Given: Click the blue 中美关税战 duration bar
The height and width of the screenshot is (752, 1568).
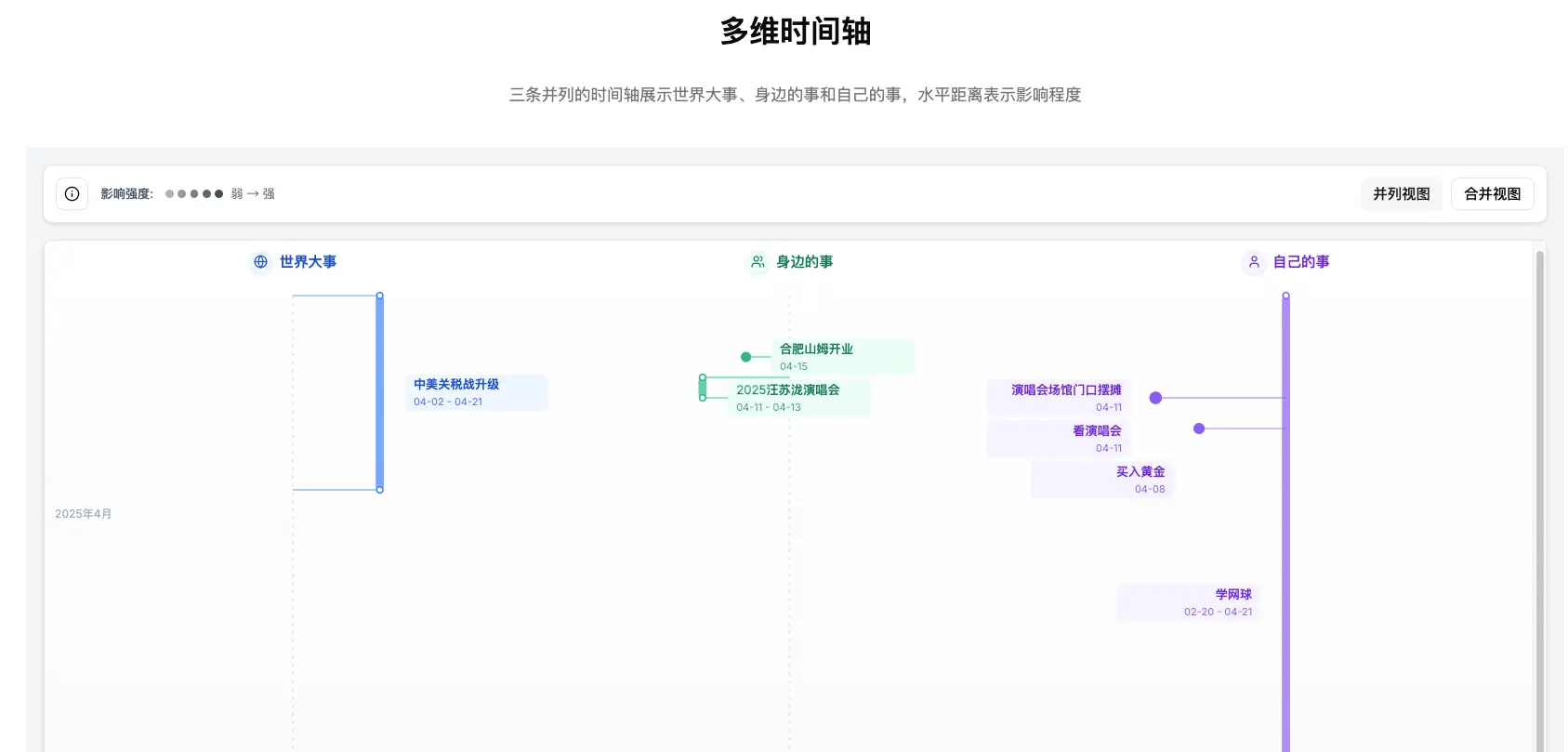Looking at the screenshot, I should coord(379,392).
